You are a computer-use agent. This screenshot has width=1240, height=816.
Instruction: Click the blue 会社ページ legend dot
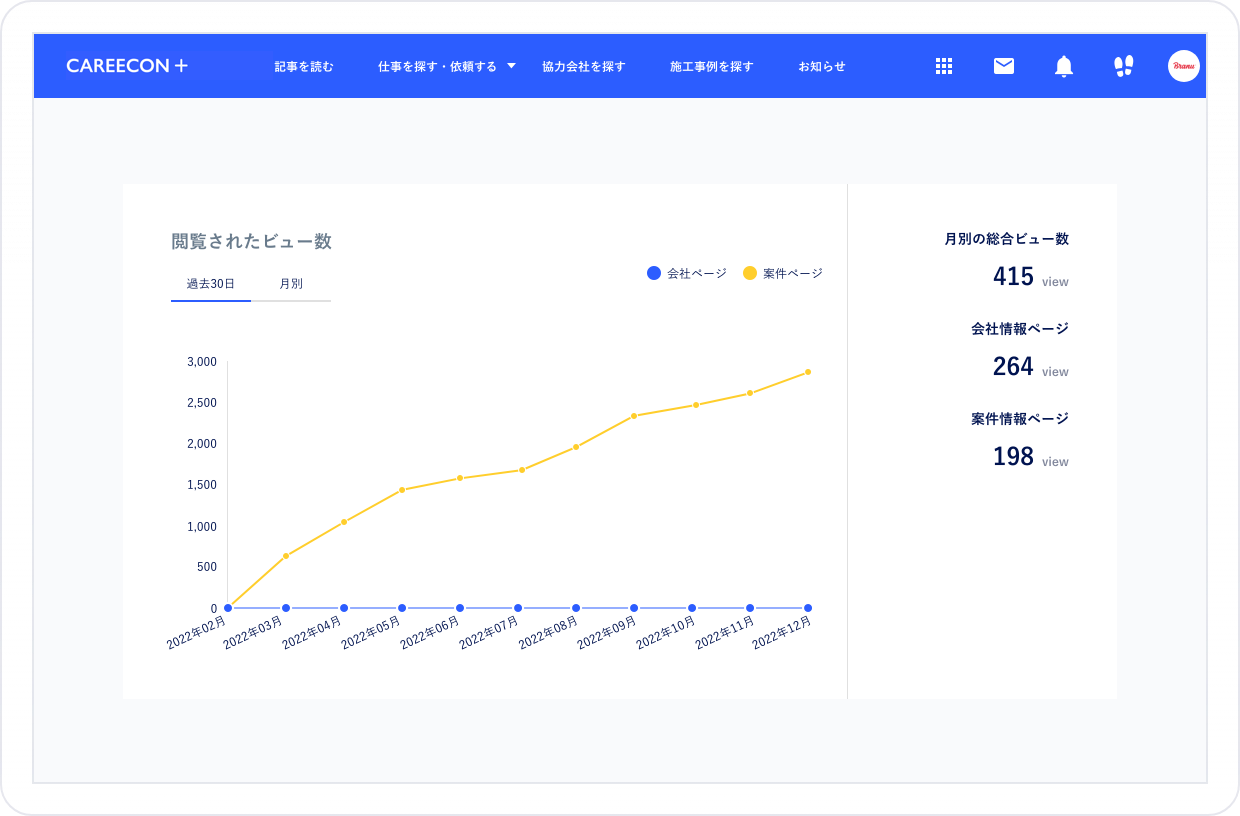[x=653, y=272]
